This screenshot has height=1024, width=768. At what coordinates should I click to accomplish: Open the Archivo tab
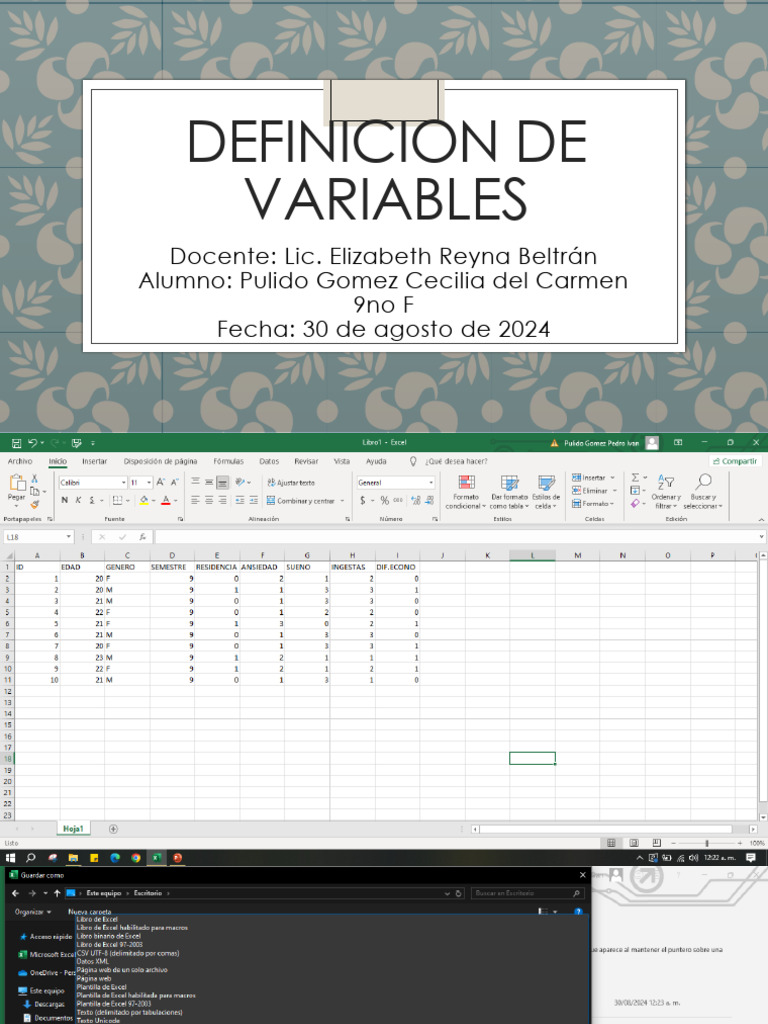[20, 461]
